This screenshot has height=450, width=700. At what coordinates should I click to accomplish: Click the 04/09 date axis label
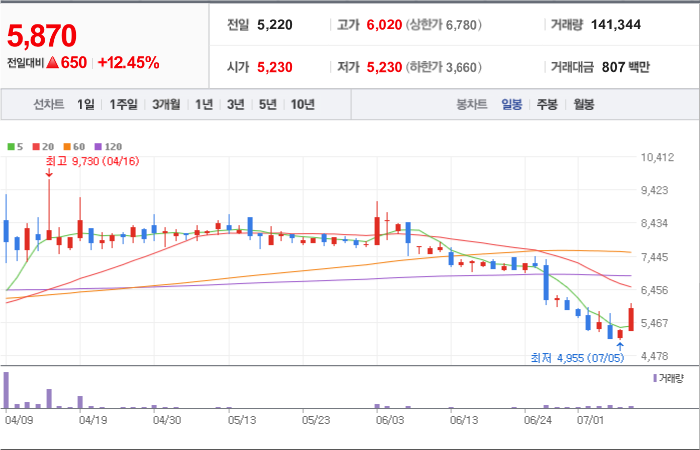[x=17, y=420]
